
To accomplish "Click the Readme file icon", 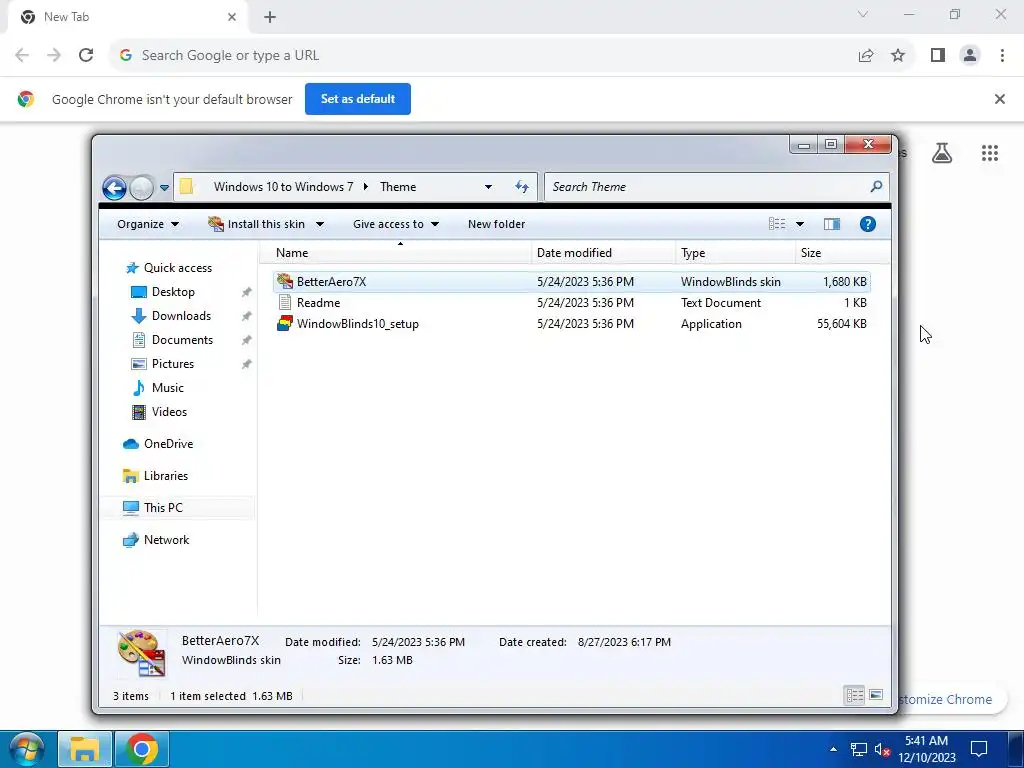I will [285, 302].
